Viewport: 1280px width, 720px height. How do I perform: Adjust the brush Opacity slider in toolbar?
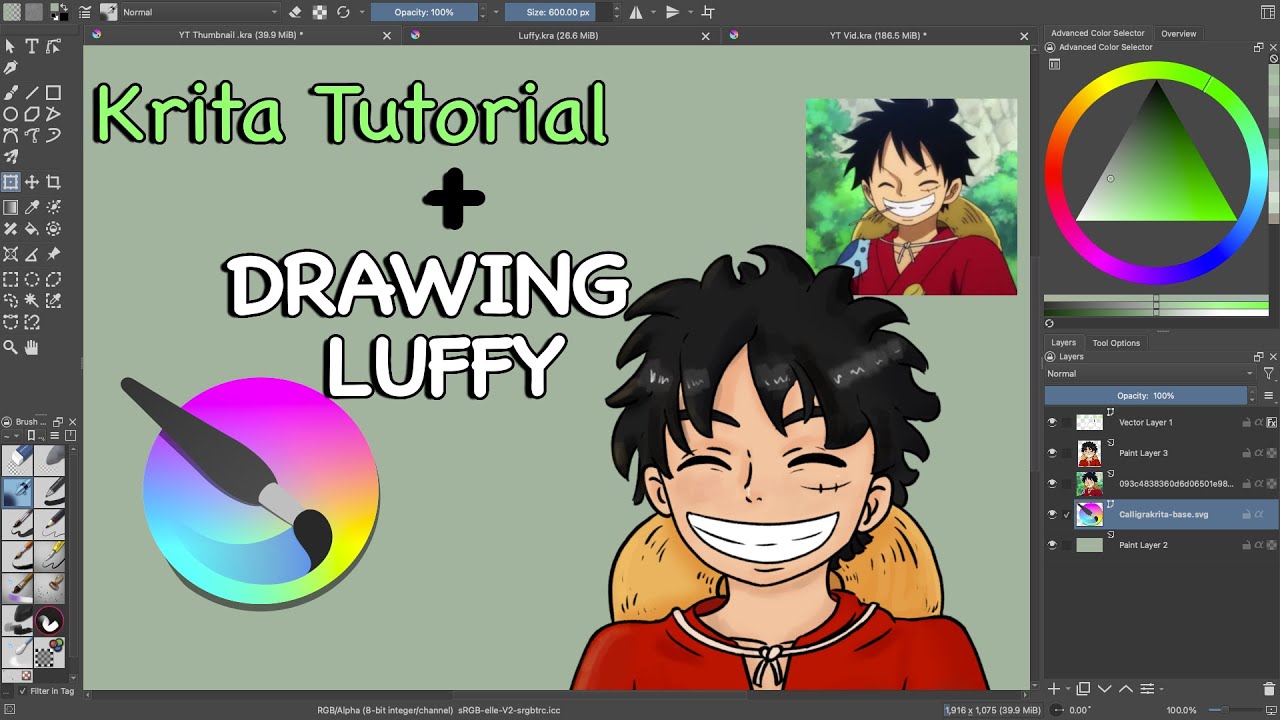click(x=424, y=12)
